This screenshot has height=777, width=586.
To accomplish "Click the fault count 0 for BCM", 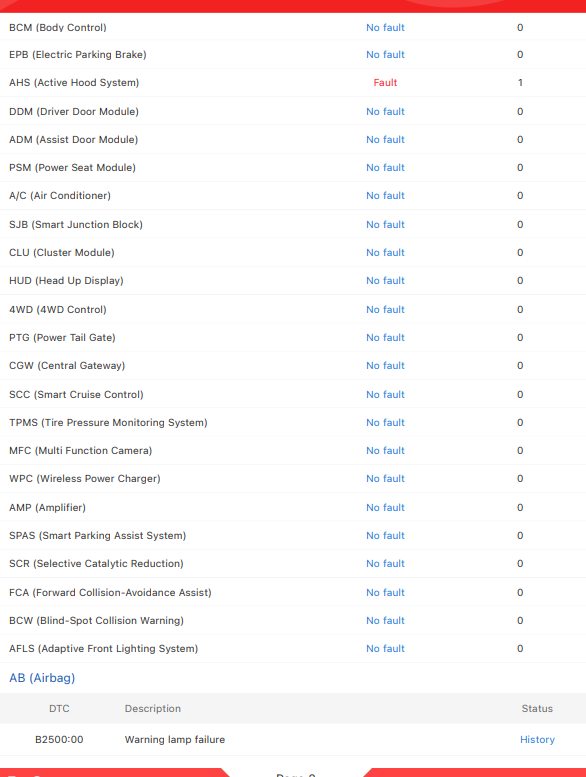I will 520,28.
